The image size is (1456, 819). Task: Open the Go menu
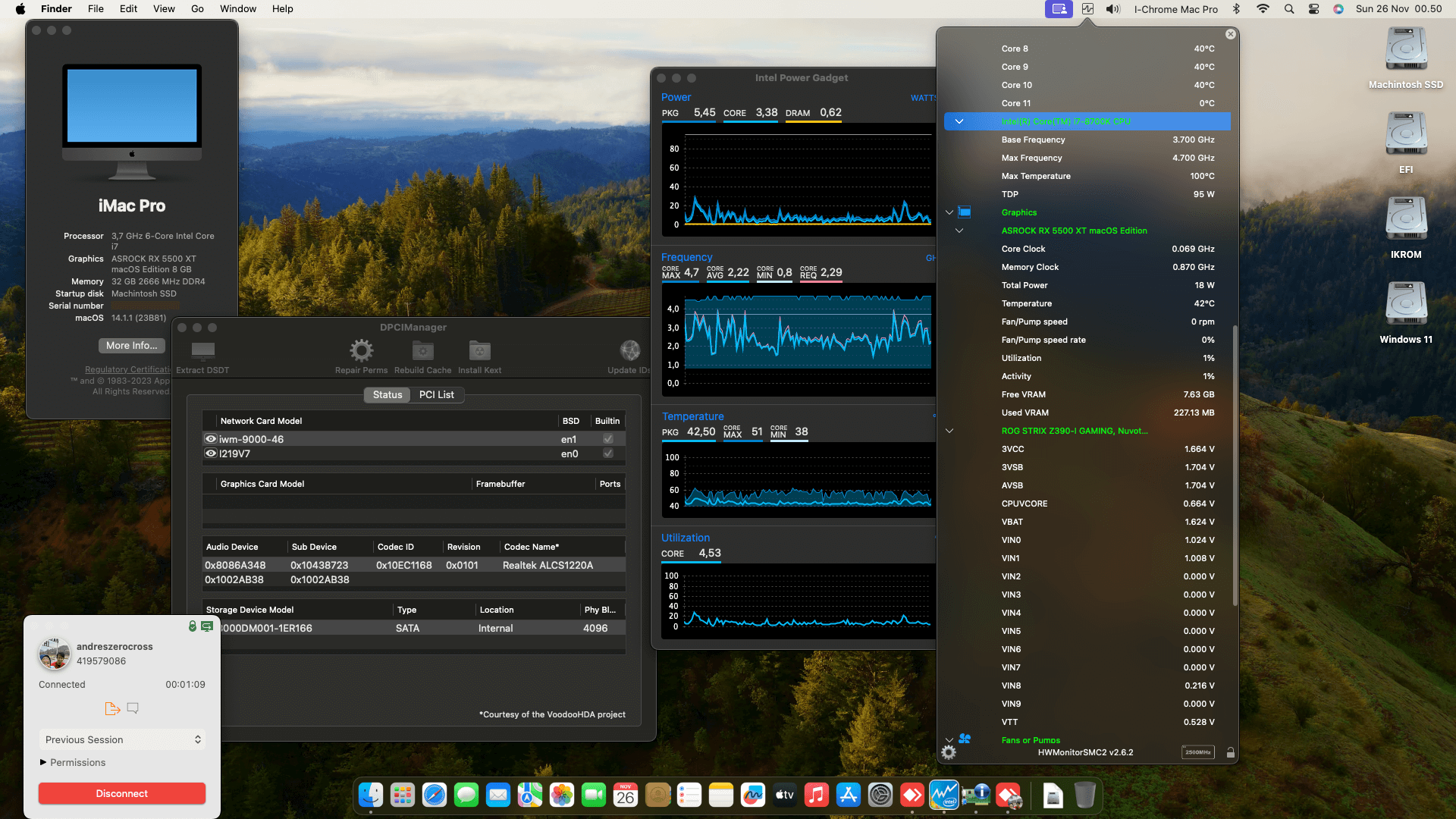pos(197,9)
